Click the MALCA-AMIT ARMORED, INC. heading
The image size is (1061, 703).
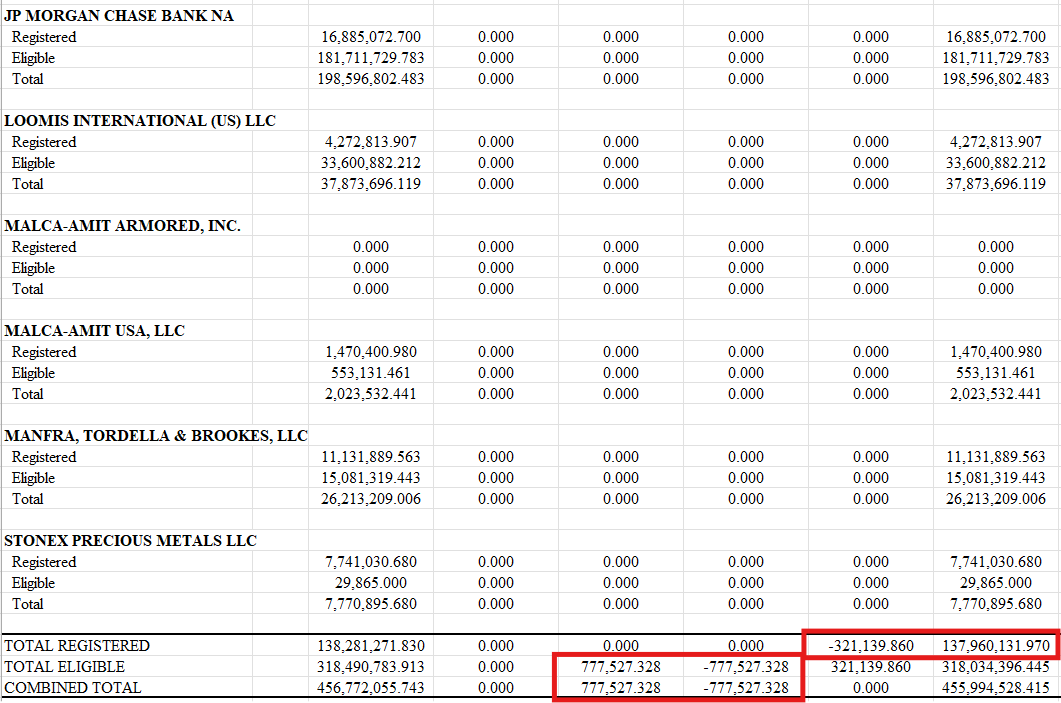click(122, 226)
